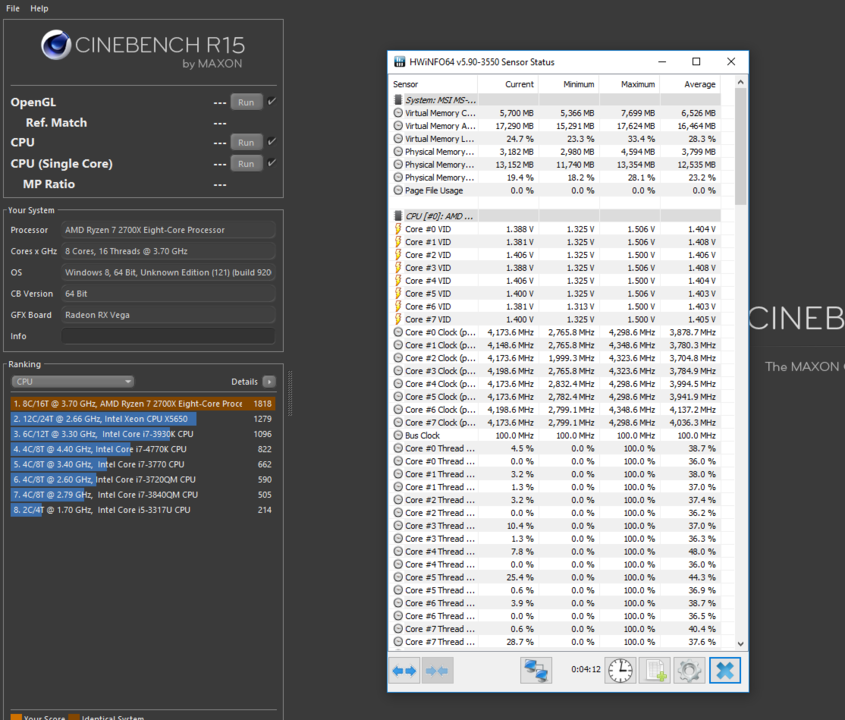Viewport: 845px width, 720px height.
Task: Select the Intel Core i5-3317U ranking row
Action: pos(143,510)
